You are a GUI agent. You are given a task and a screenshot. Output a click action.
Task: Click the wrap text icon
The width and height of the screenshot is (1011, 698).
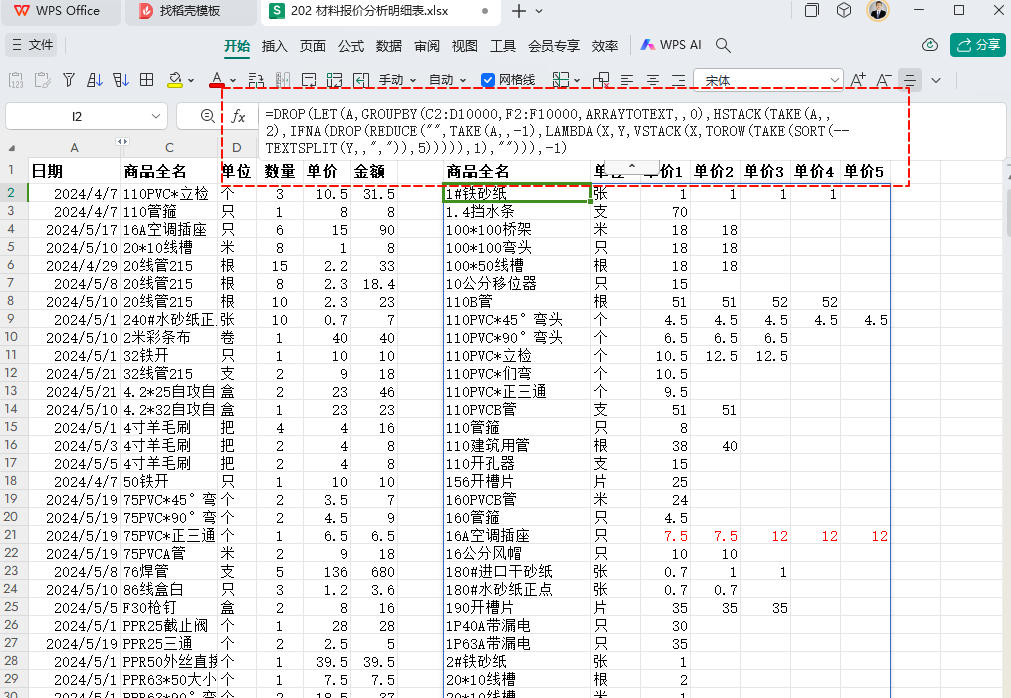click(309, 80)
